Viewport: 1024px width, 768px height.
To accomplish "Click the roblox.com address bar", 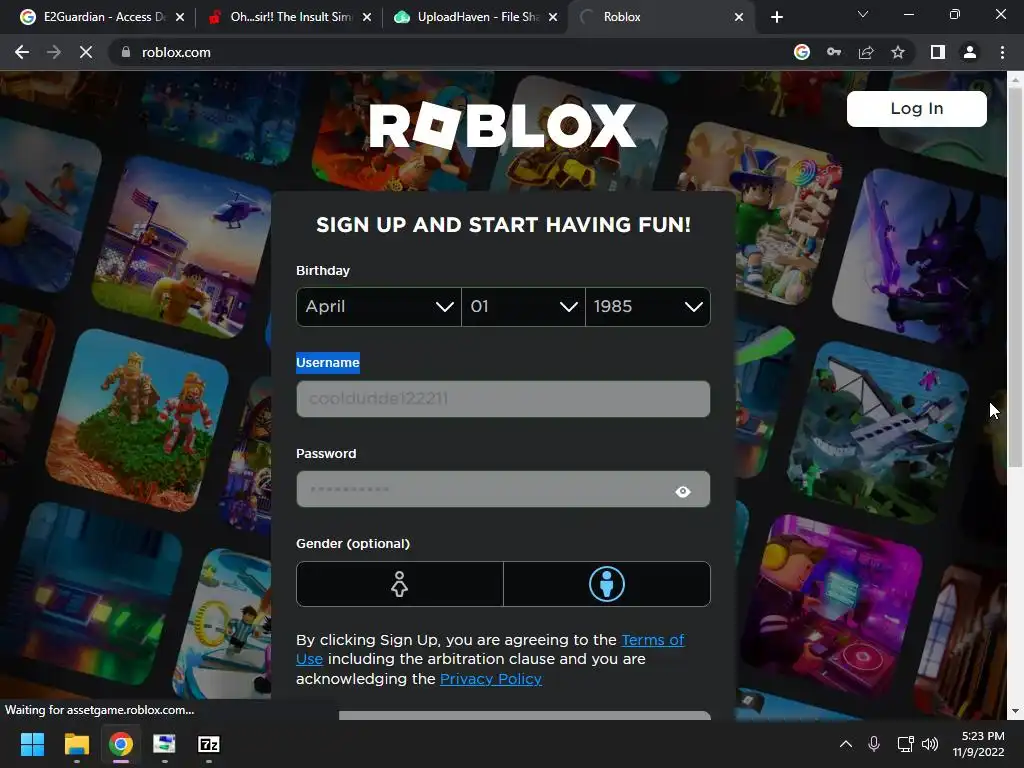I will 451,52.
